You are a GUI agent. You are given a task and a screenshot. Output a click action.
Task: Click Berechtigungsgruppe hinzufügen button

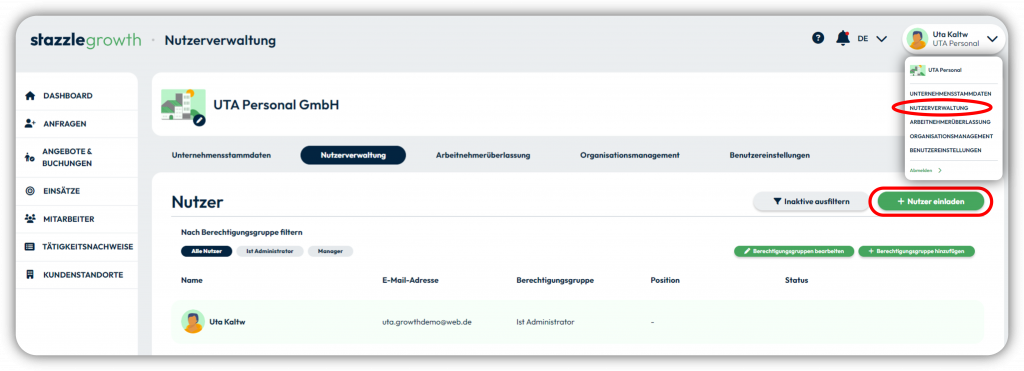point(916,251)
